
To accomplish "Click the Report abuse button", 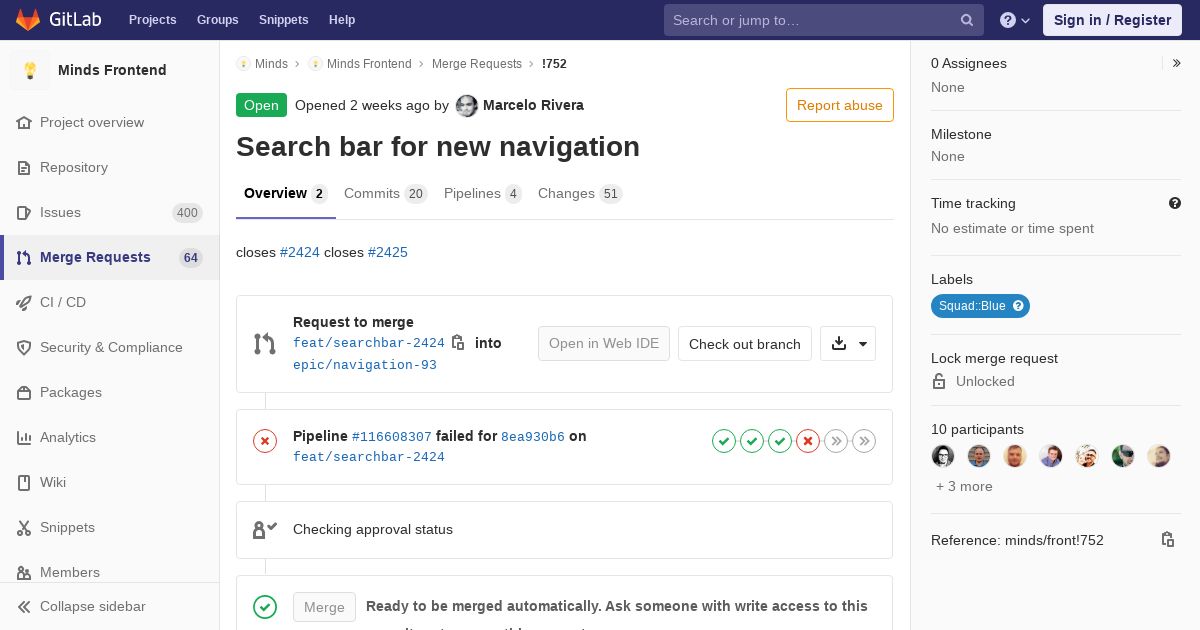I will pos(840,105).
